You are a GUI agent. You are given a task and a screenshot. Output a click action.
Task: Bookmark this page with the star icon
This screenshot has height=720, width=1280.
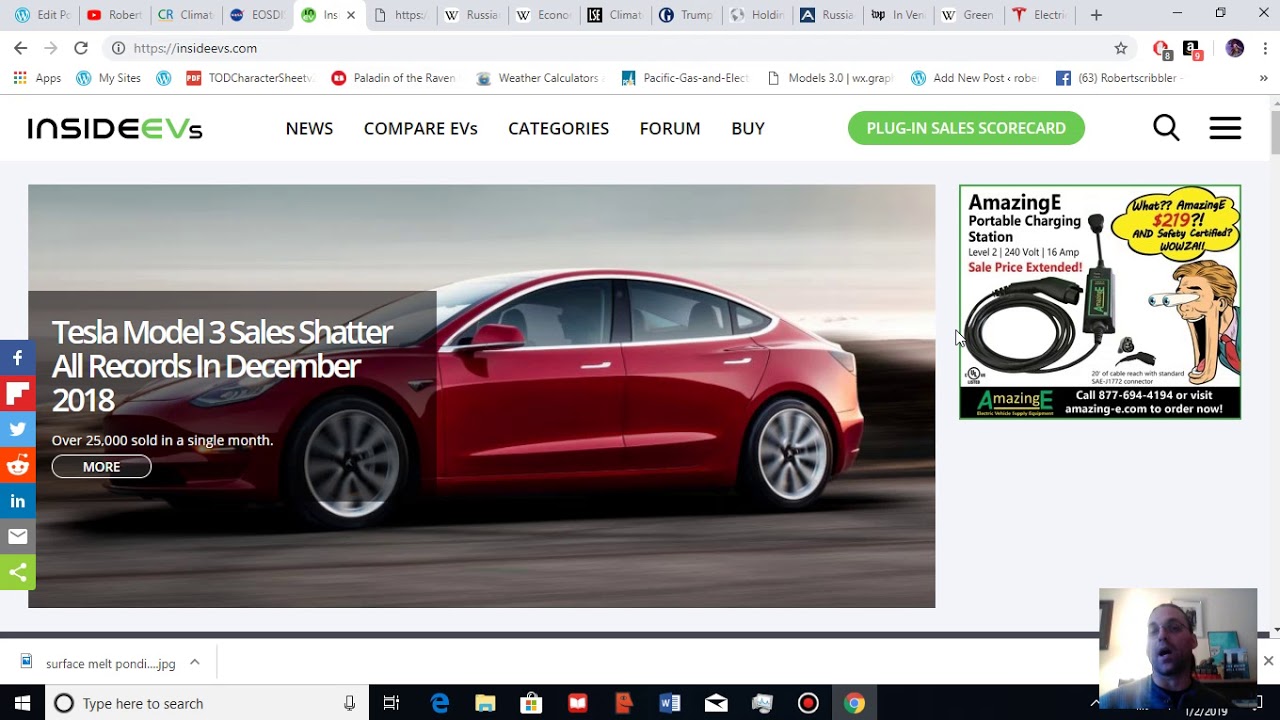click(x=1121, y=48)
